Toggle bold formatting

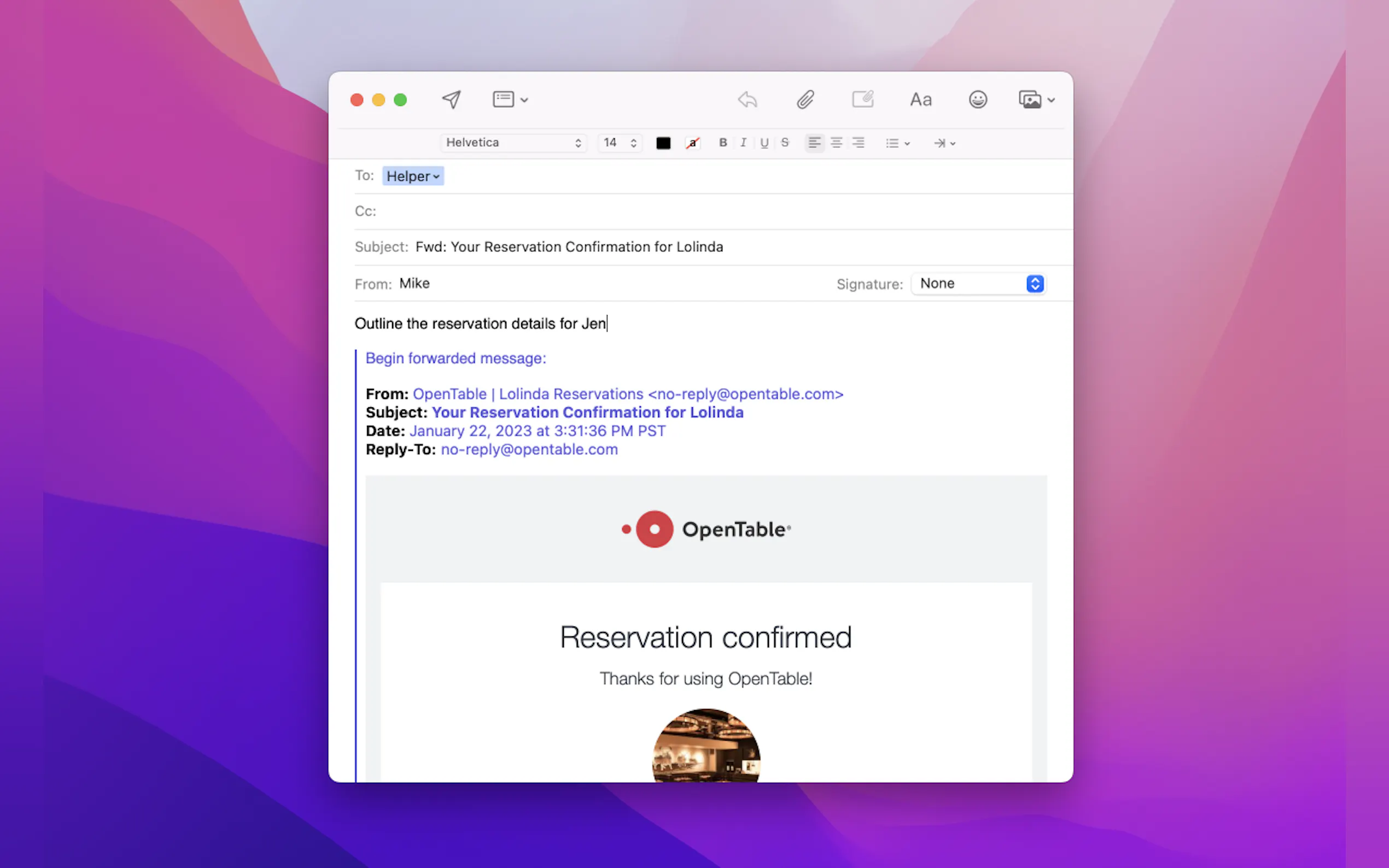pos(723,142)
